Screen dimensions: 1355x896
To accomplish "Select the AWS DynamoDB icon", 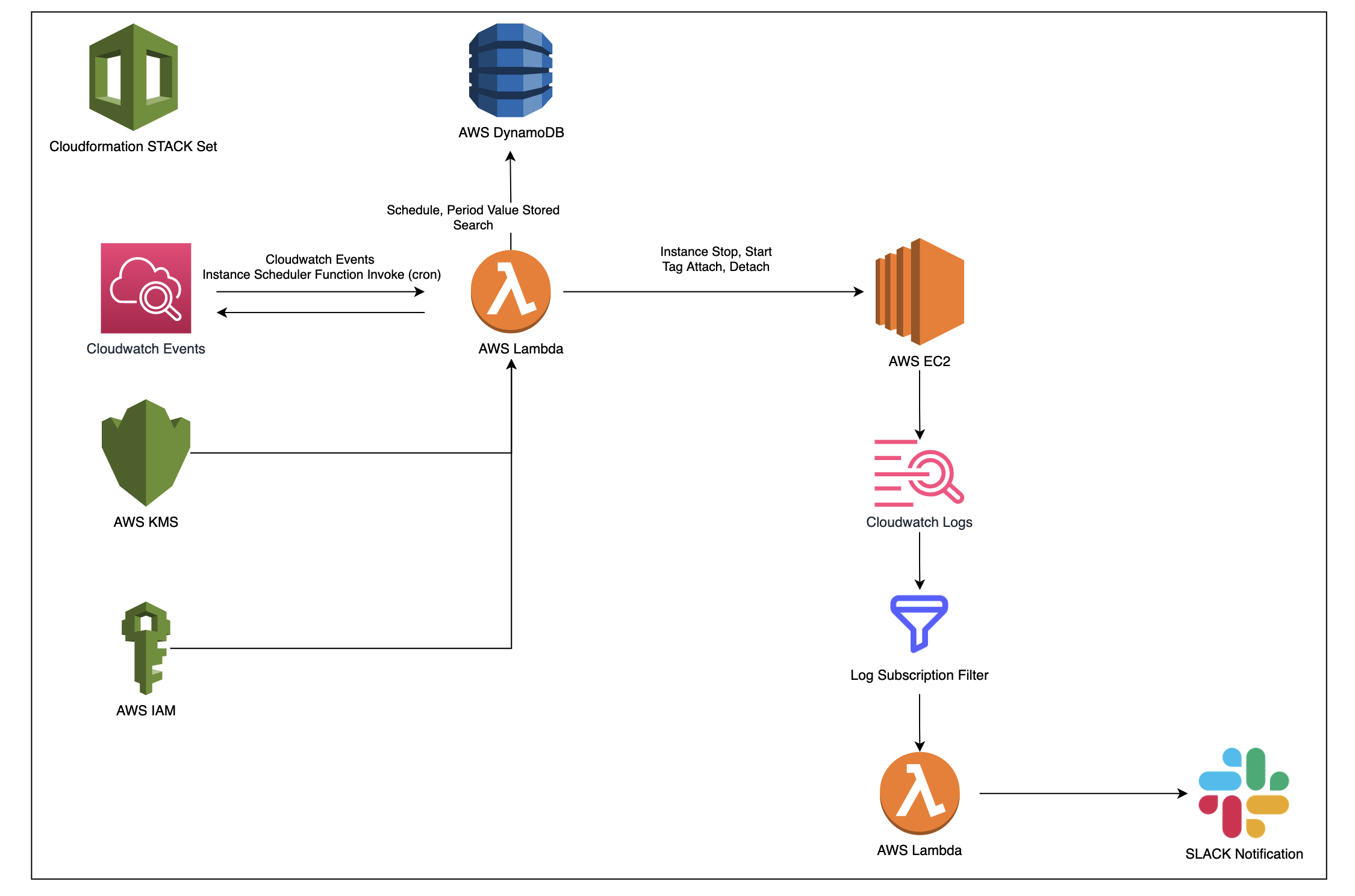I will (x=511, y=70).
